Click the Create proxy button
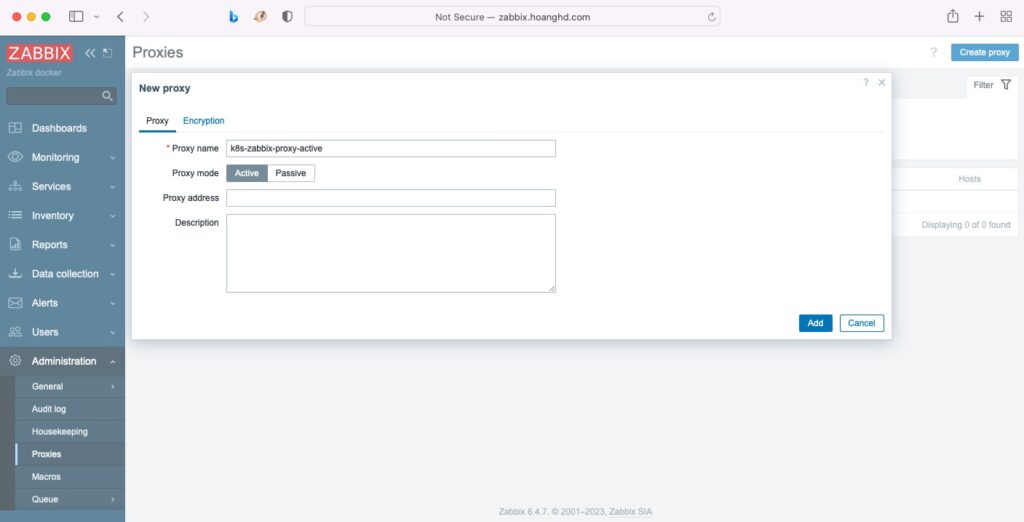Viewport: 1024px width, 522px height. pos(984,52)
